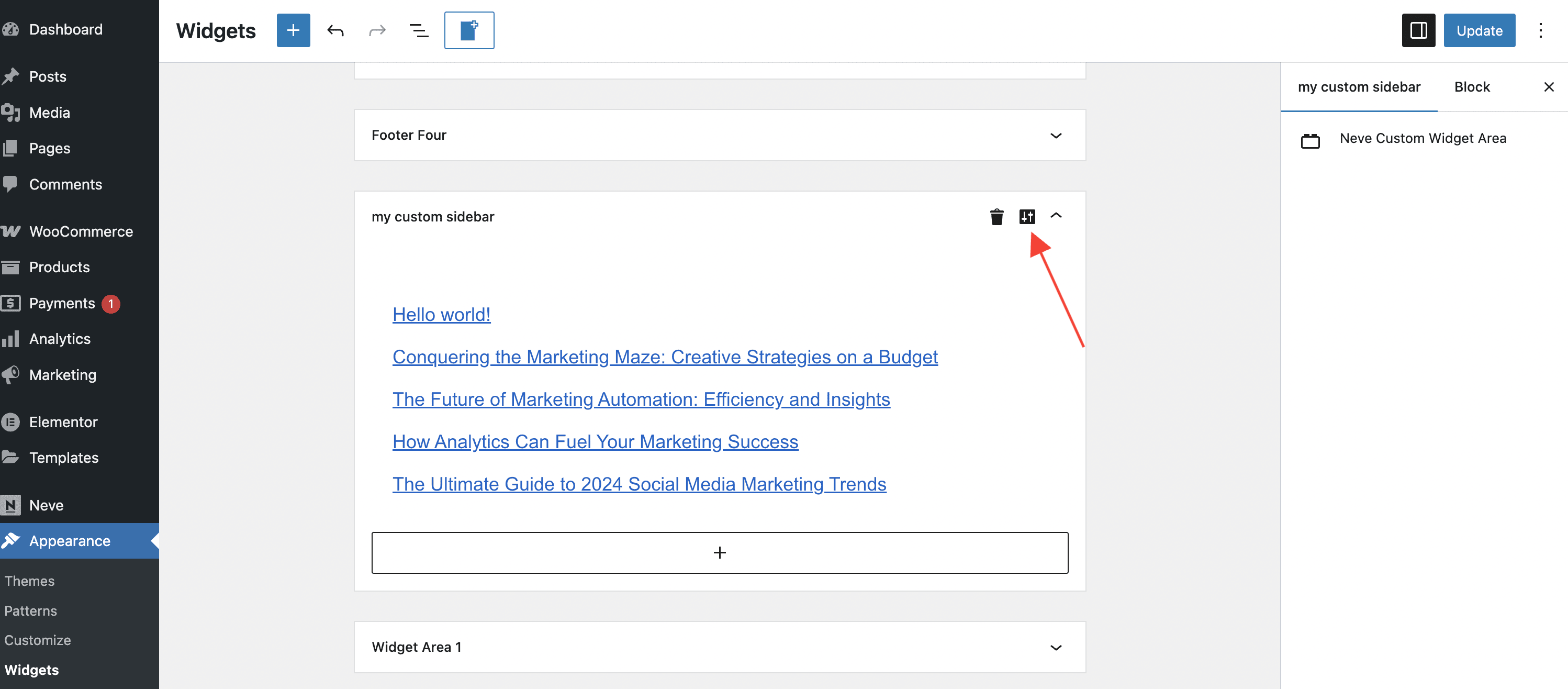
Task: Click the customize sliders icon on my custom sidebar
Action: coord(1027,217)
